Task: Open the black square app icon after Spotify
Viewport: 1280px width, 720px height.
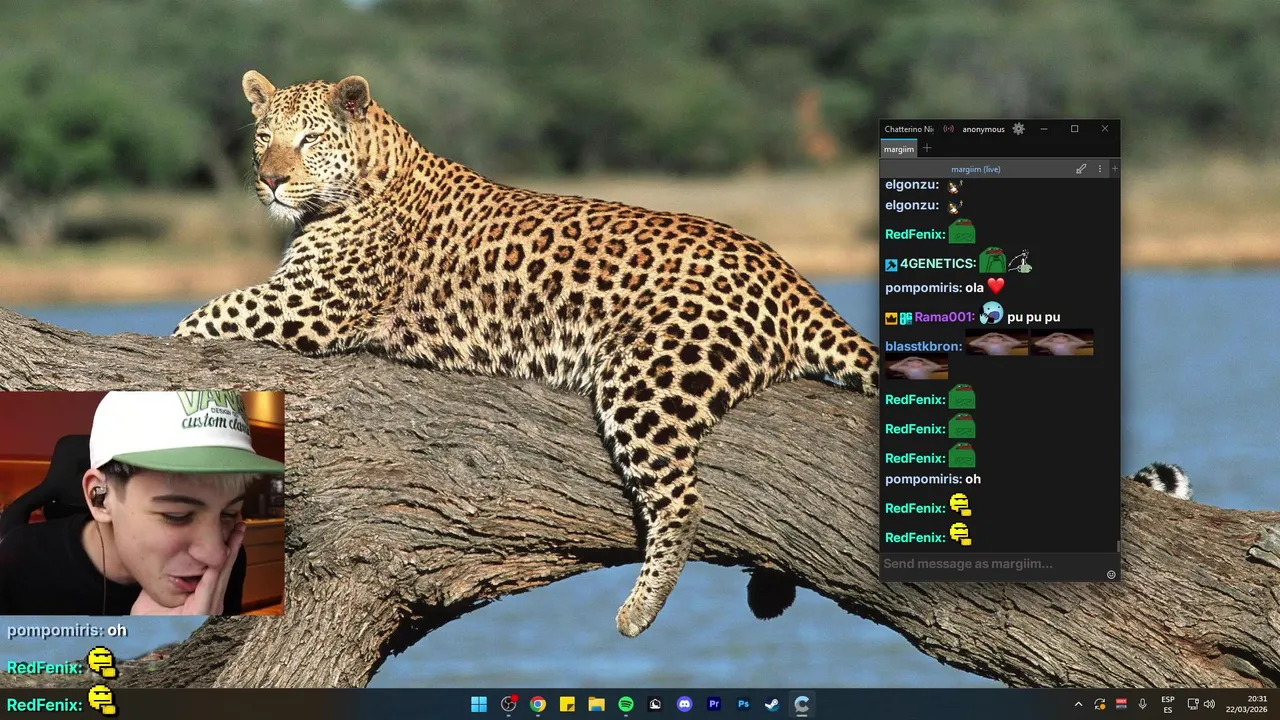Action: coord(655,704)
